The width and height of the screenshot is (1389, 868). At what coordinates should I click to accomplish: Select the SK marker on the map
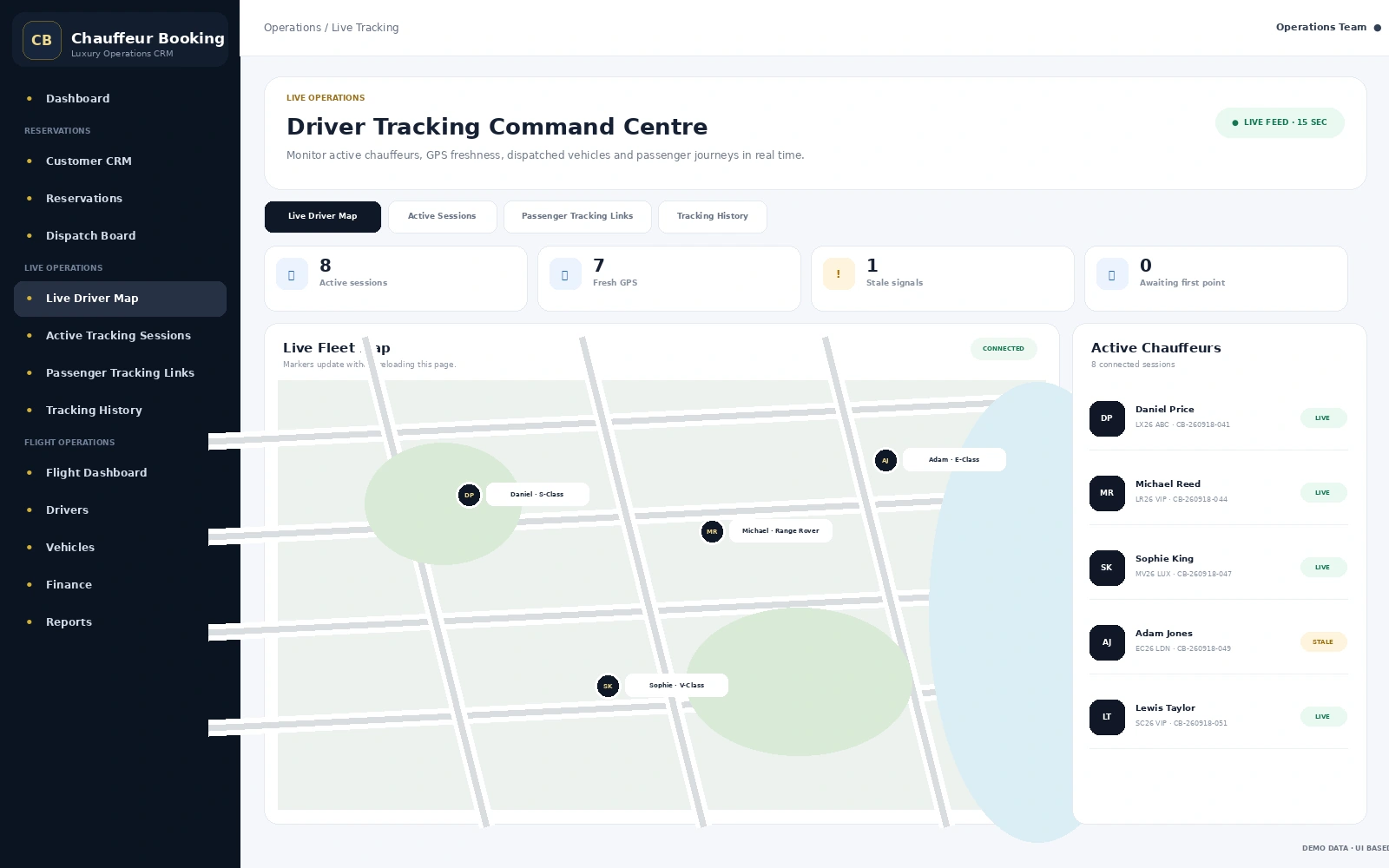pos(608,686)
